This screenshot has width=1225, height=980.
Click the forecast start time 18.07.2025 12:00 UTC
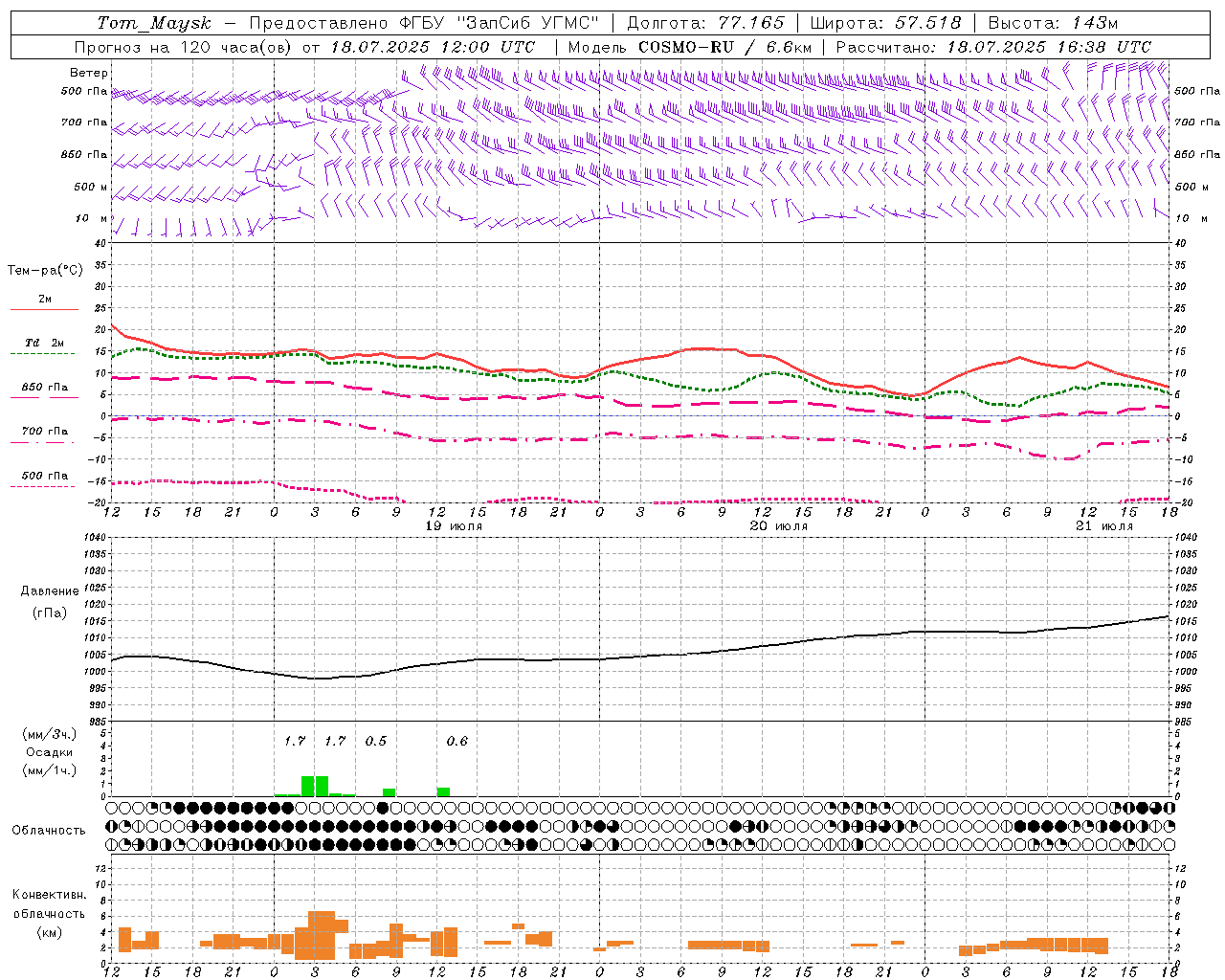click(433, 47)
